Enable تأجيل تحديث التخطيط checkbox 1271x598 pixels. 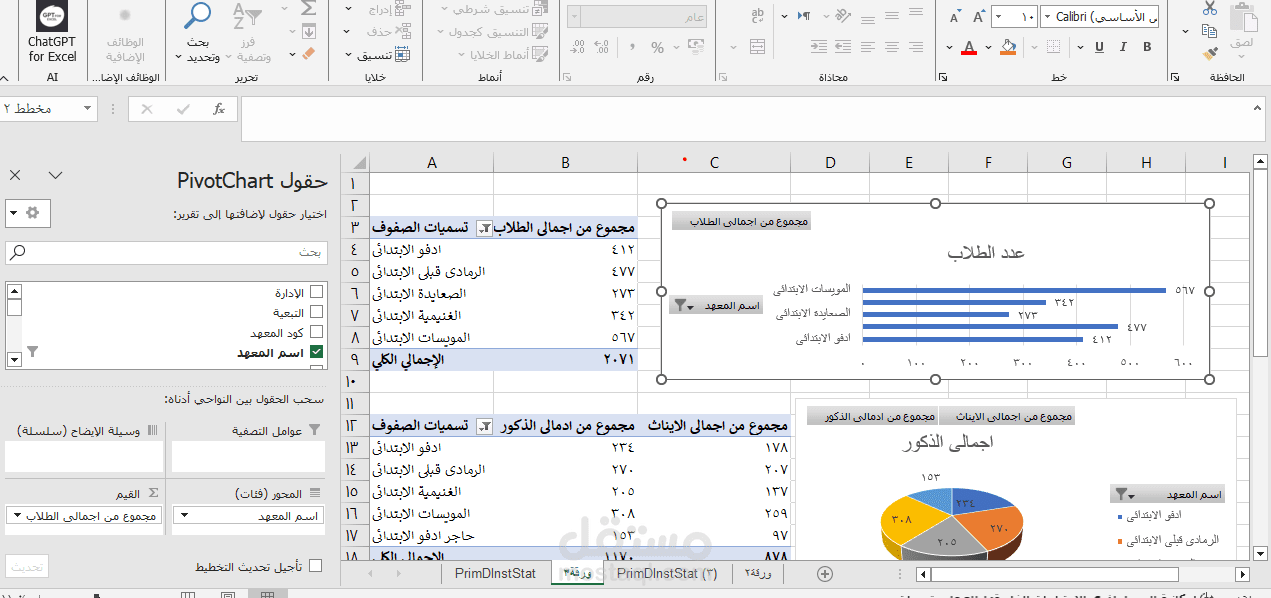click(316, 566)
